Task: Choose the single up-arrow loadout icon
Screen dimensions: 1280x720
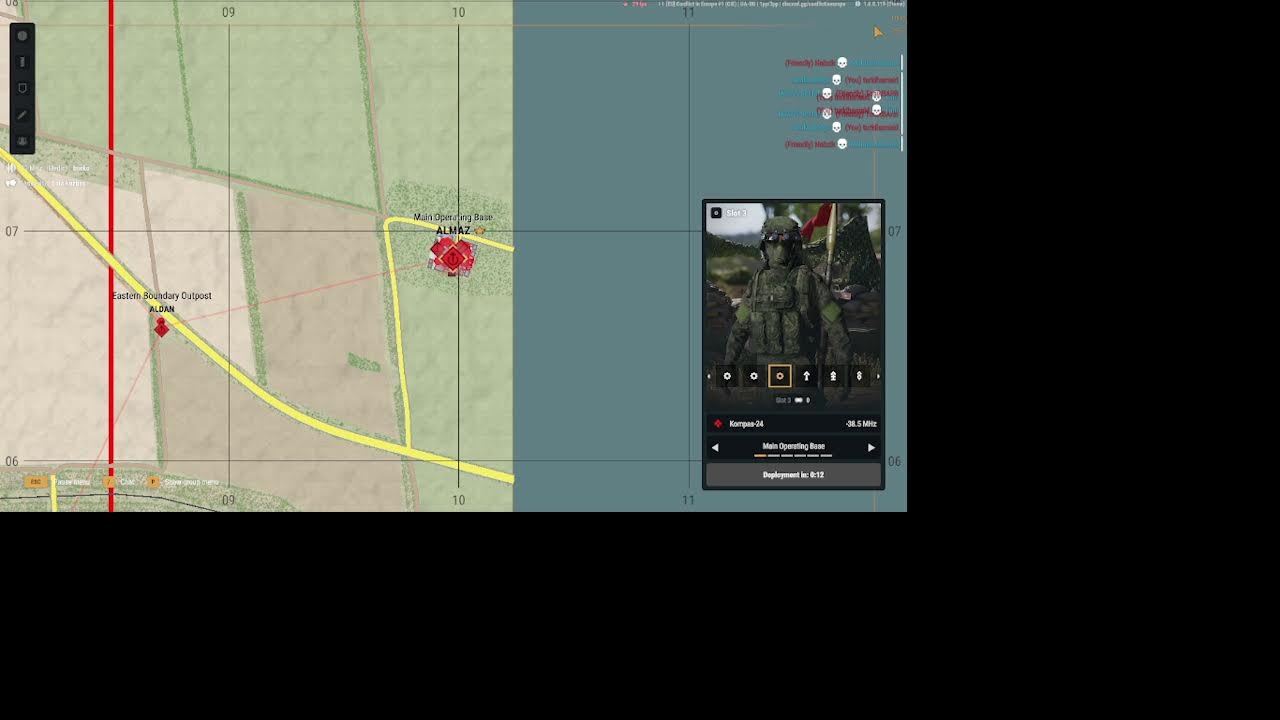Action: (806, 376)
